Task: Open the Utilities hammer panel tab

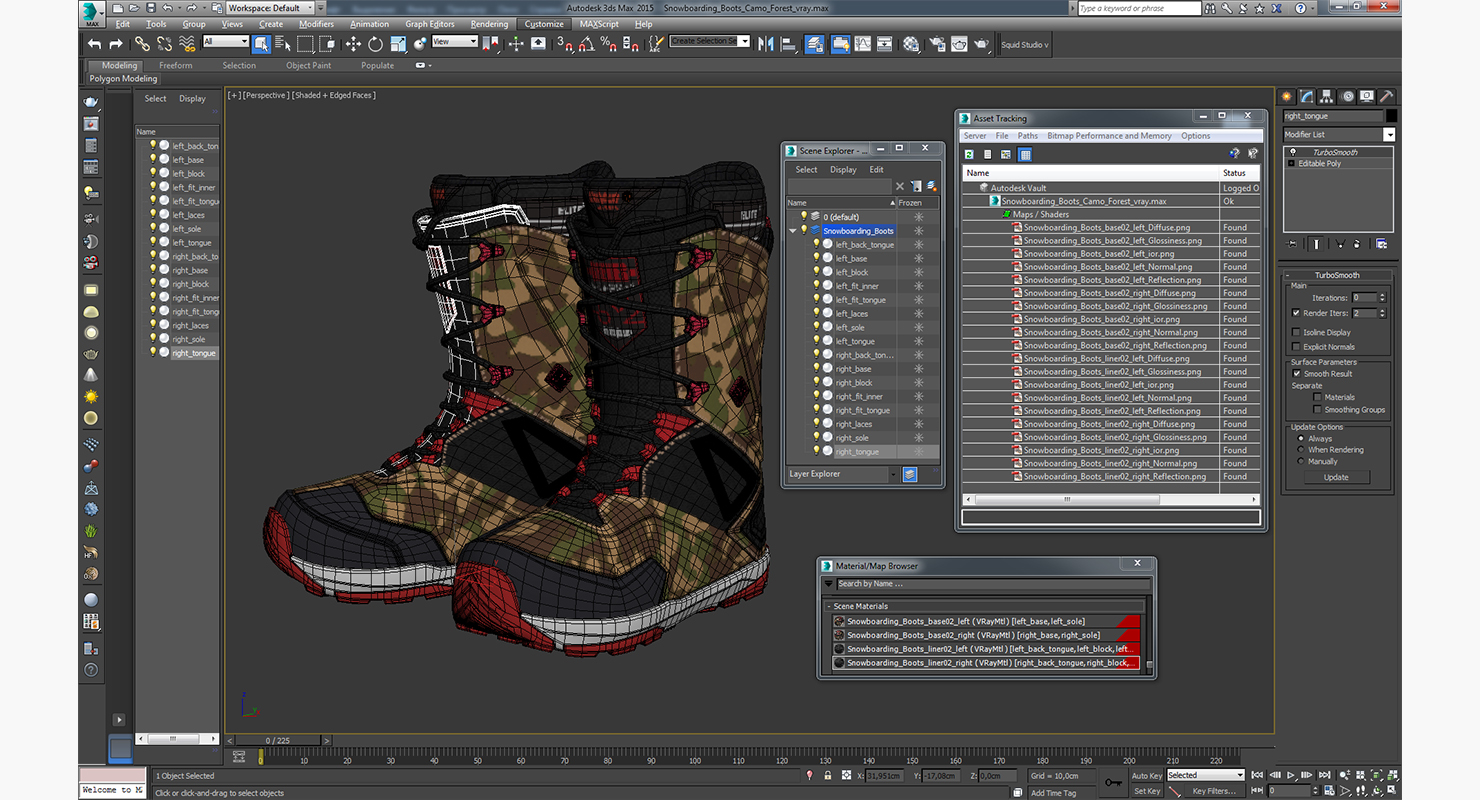Action: tap(1386, 96)
